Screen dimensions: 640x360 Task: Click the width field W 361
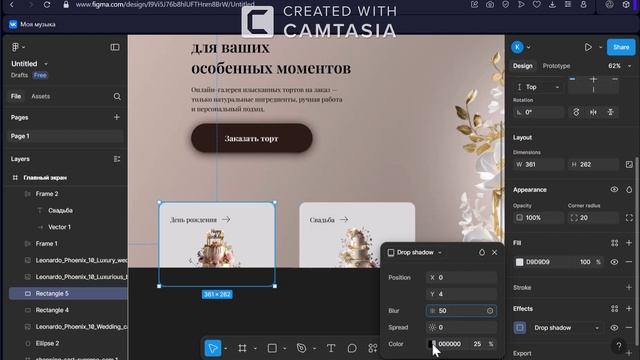539,164
